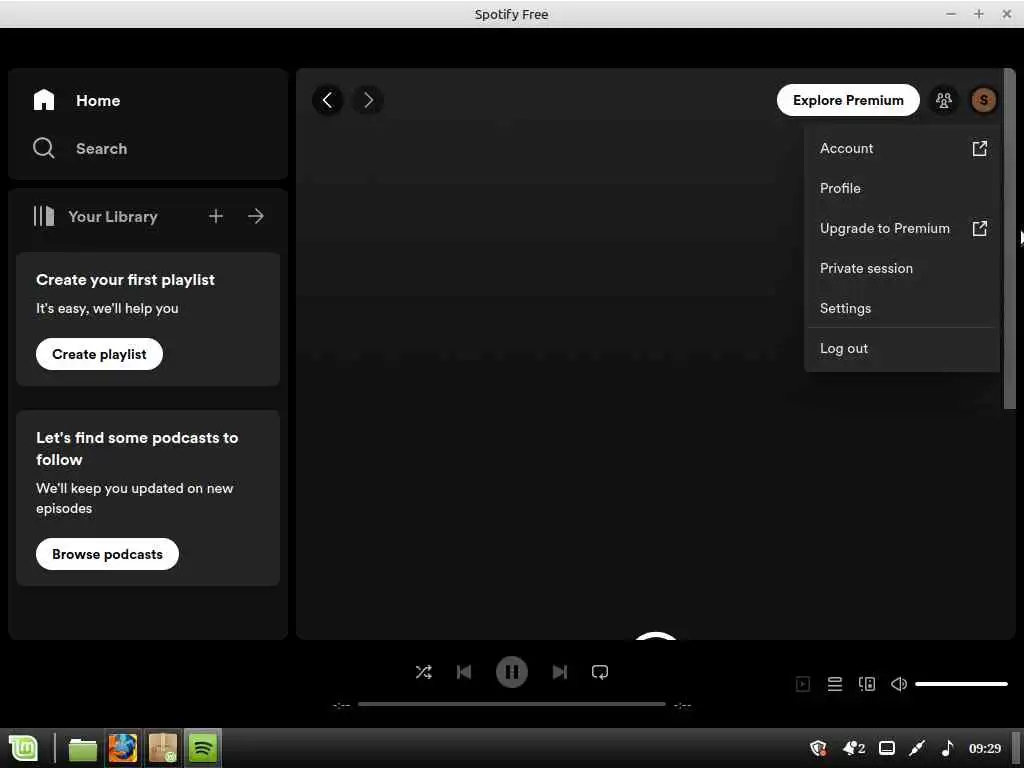Click the Spotify taskbar icon
Image resolution: width=1024 pixels, height=768 pixels.
point(202,748)
